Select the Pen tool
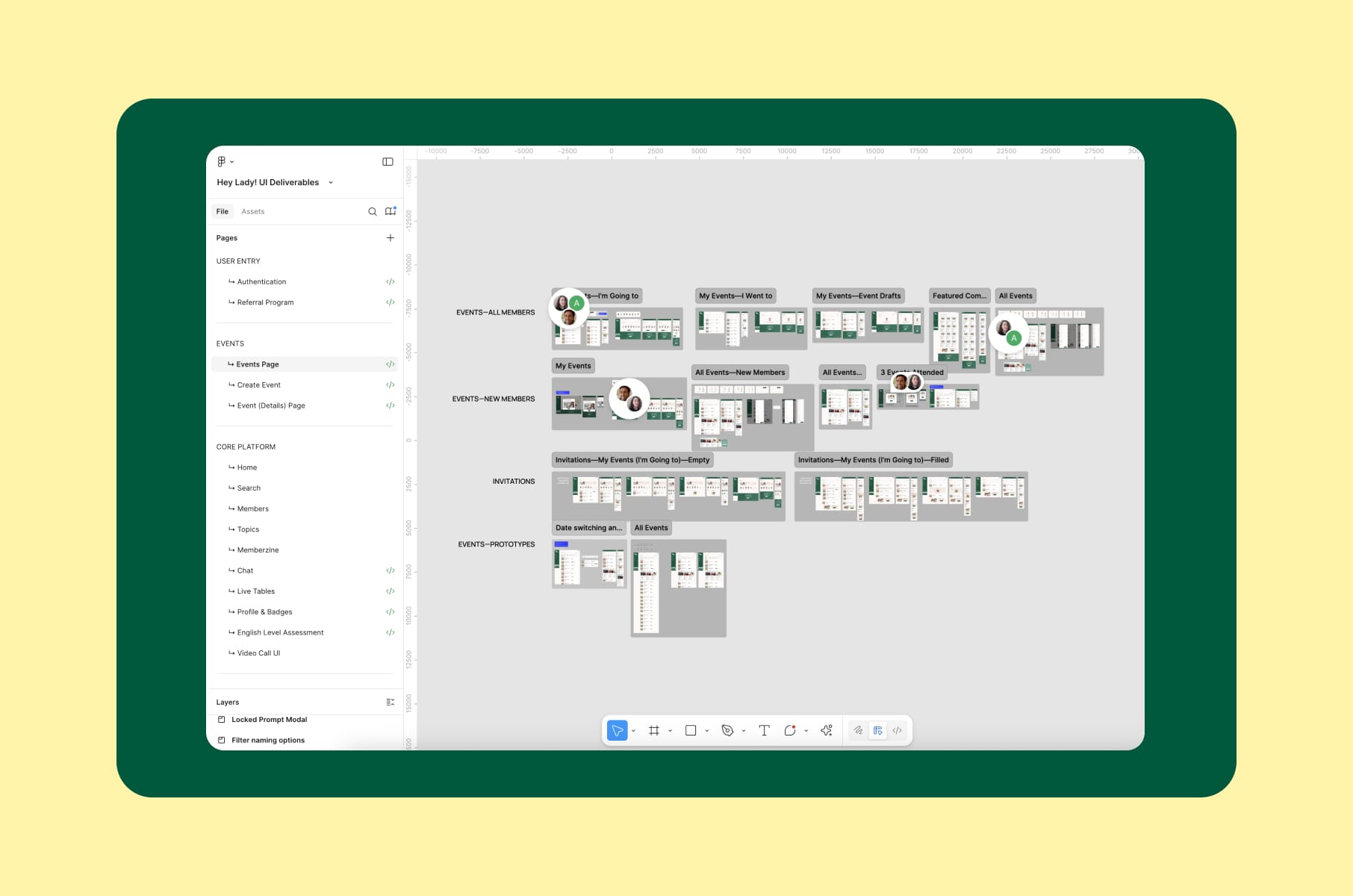Image resolution: width=1353 pixels, height=896 pixels. point(727,730)
